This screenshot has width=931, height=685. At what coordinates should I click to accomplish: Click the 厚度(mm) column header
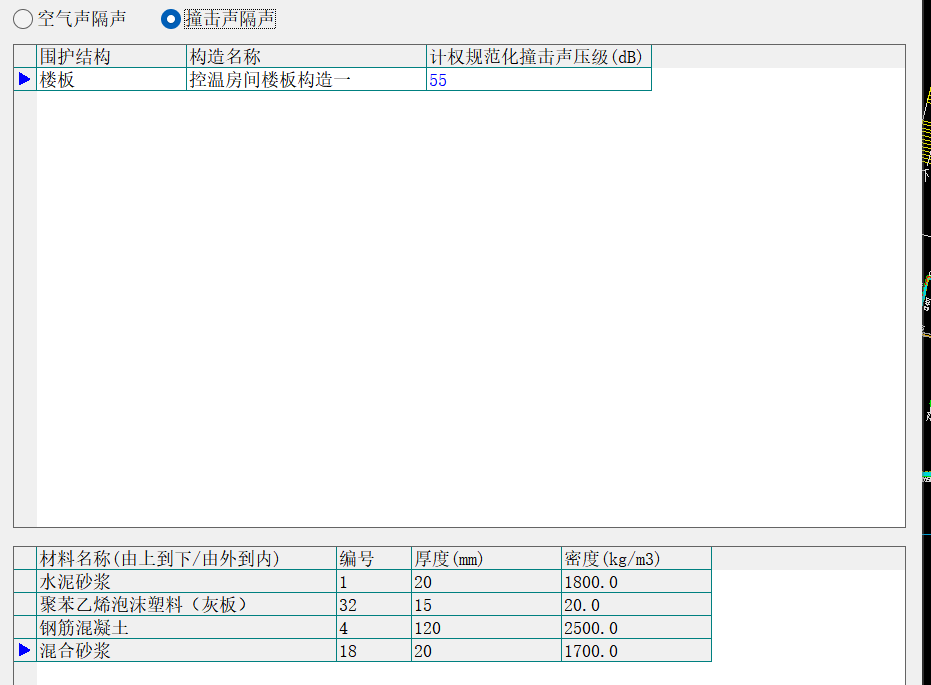[486, 559]
